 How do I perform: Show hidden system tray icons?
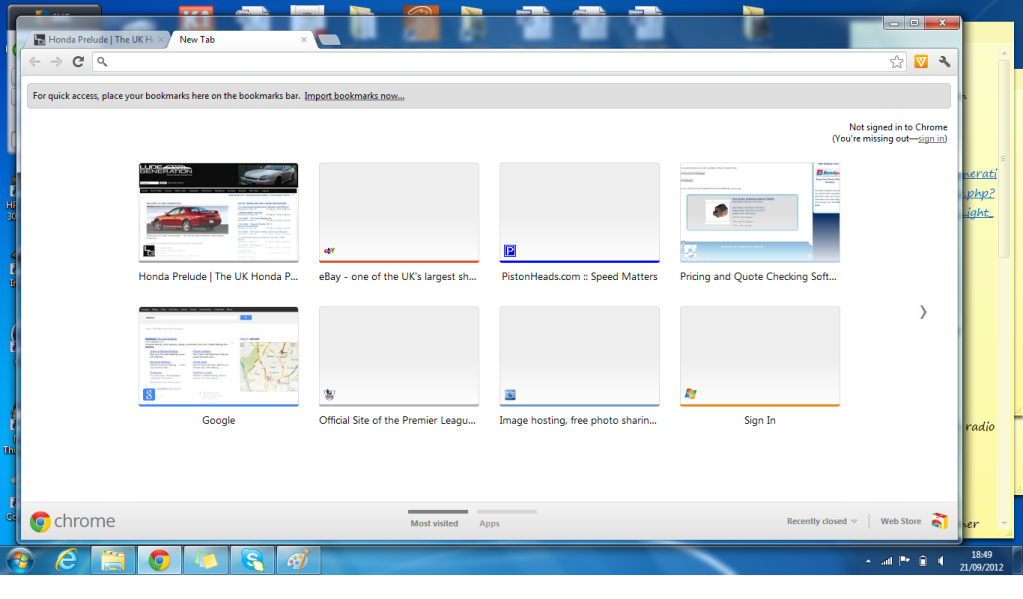click(868, 561)
